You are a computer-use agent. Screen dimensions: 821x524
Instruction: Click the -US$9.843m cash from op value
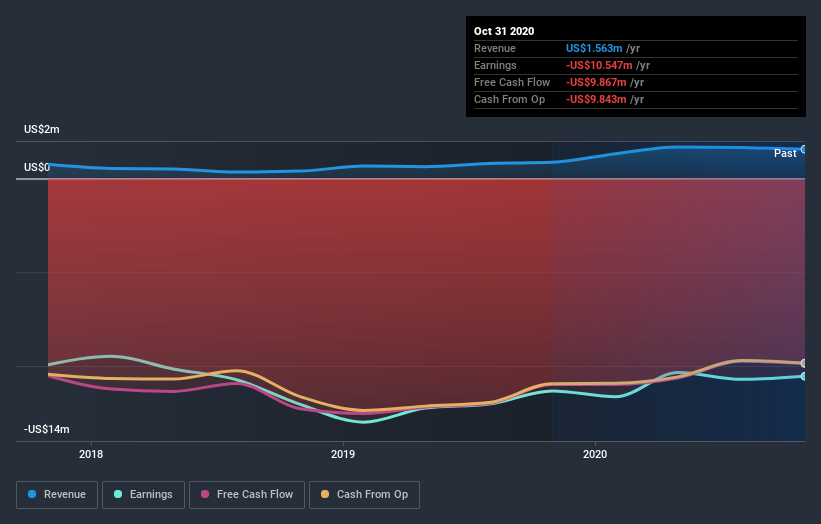[x=596, y=99]
